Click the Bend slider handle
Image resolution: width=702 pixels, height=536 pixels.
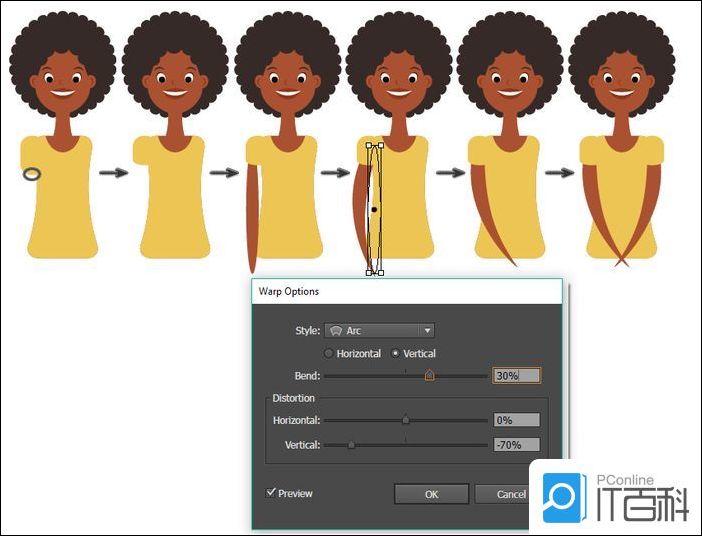click(x=429, y=375)
